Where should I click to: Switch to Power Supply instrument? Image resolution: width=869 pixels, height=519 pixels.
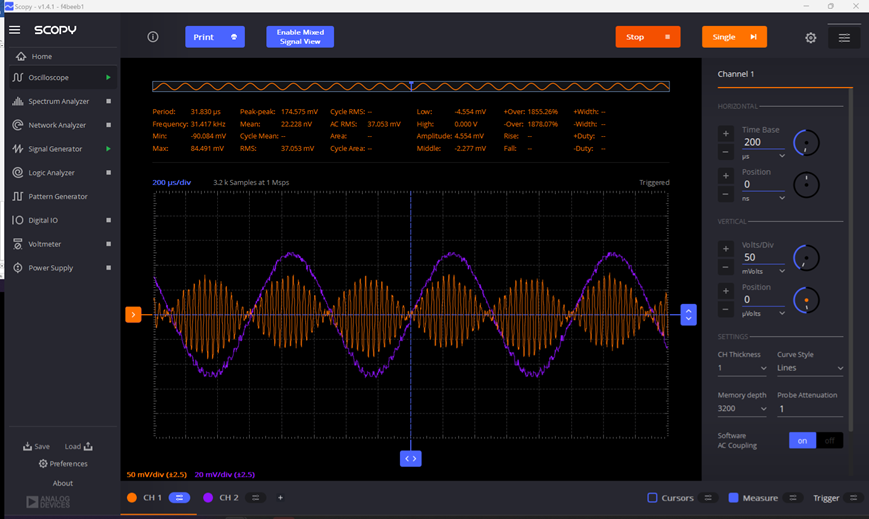[50, 268]
